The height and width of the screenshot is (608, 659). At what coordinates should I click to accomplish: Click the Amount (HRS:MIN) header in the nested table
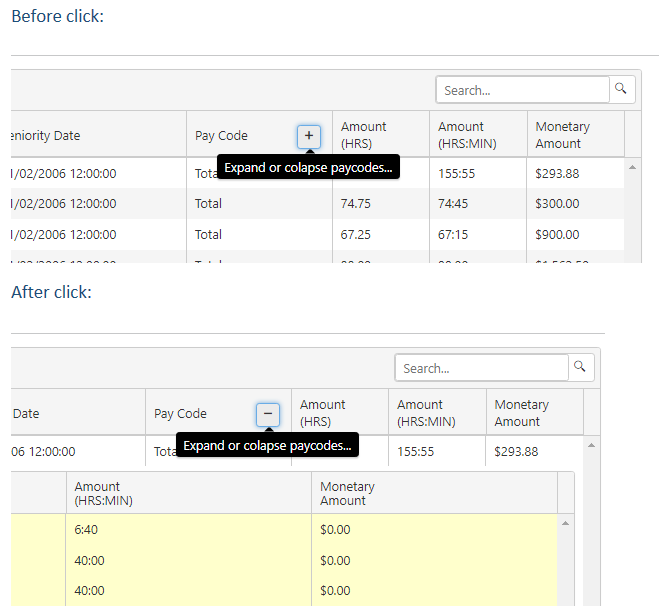pos(104,493)
